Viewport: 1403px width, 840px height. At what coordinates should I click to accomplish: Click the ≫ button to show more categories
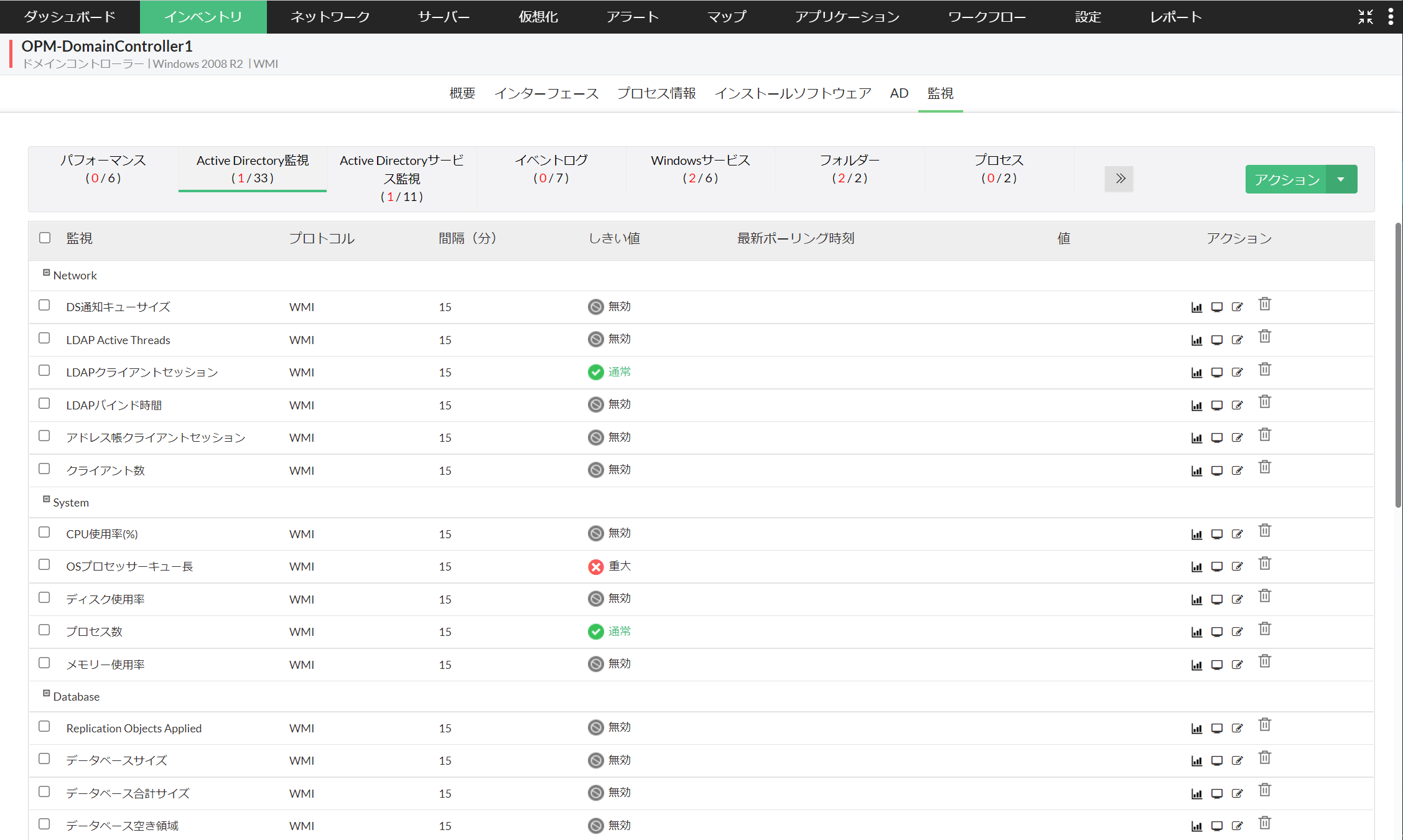1119,179
